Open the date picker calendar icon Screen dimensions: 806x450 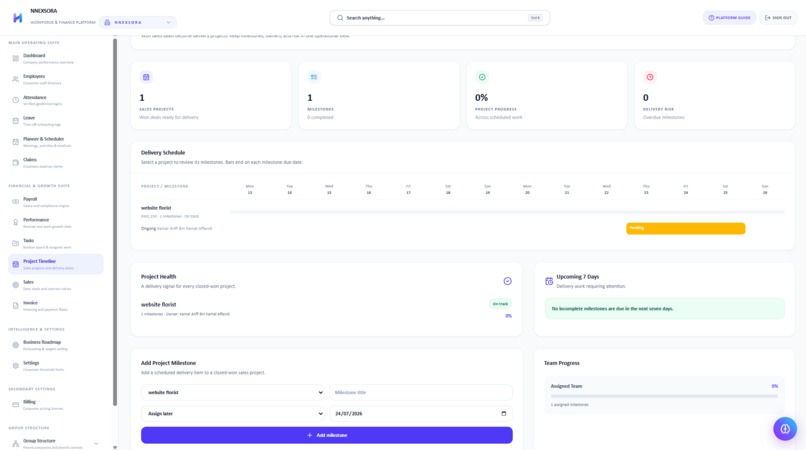[504, 413]
